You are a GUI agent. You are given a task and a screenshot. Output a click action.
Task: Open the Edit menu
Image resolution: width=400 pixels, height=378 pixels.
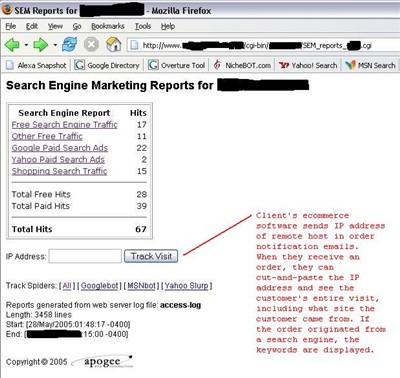click(x=32, y=26)
